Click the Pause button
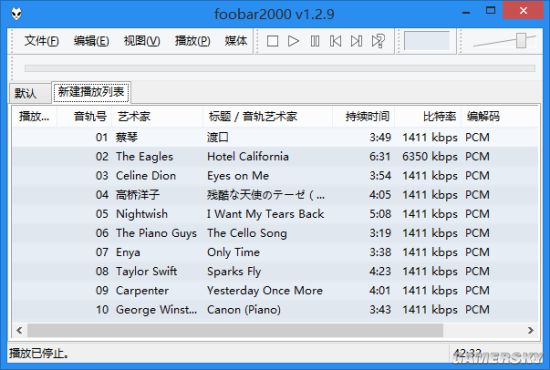 coord(315,41)
